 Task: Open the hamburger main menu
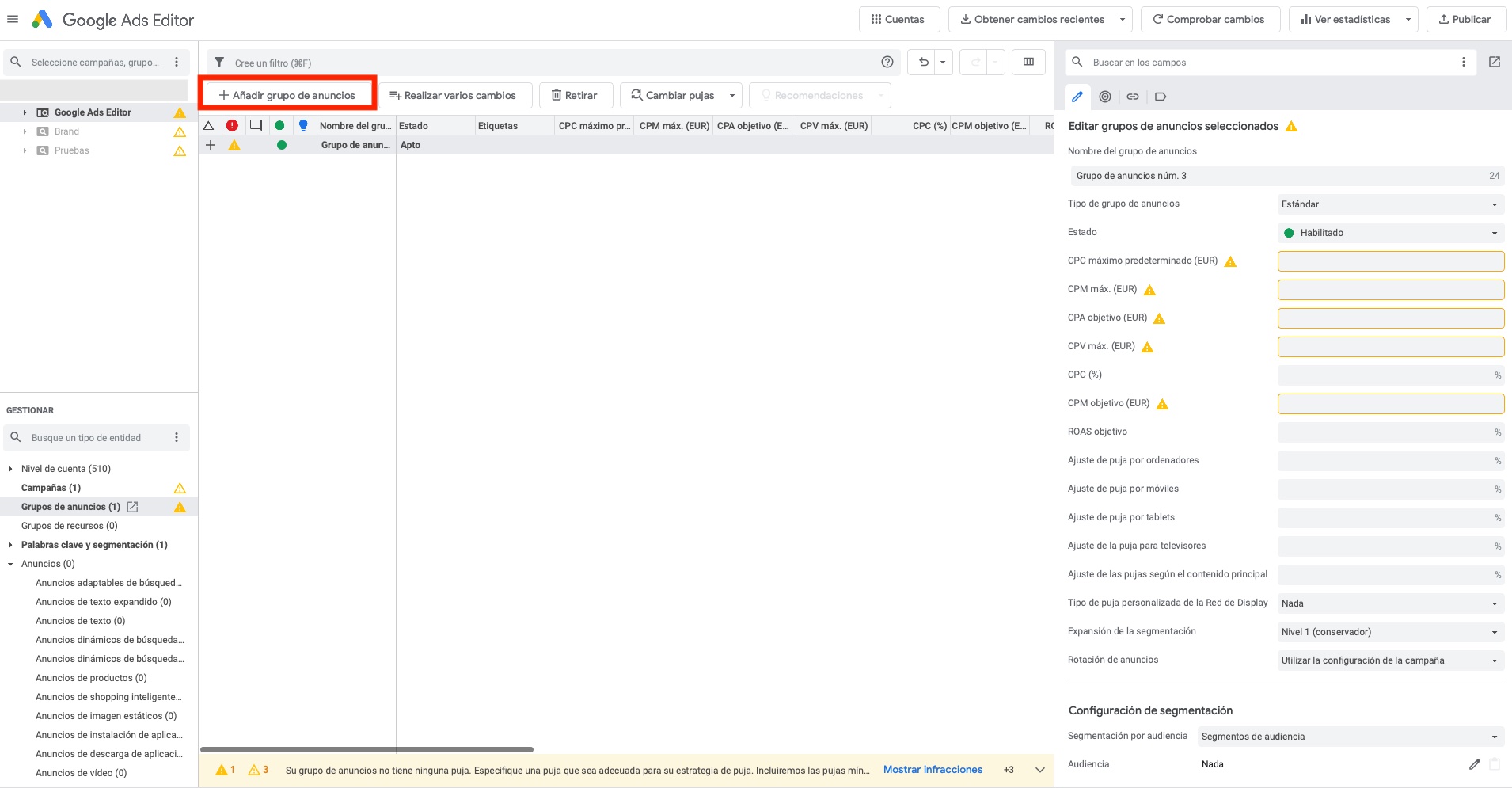tap(13, 20)
